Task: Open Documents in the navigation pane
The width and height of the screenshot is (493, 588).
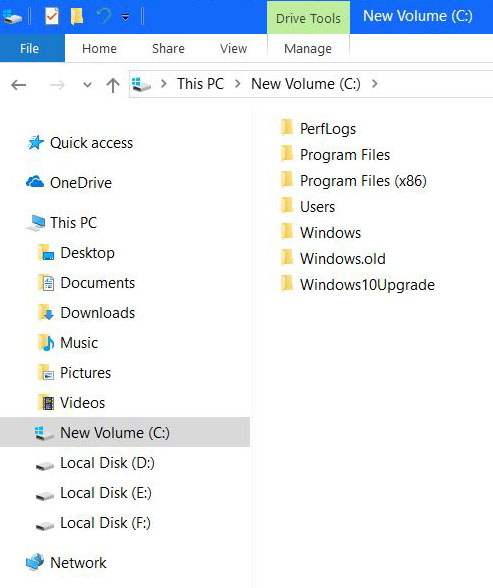Action: pos(97,283)
